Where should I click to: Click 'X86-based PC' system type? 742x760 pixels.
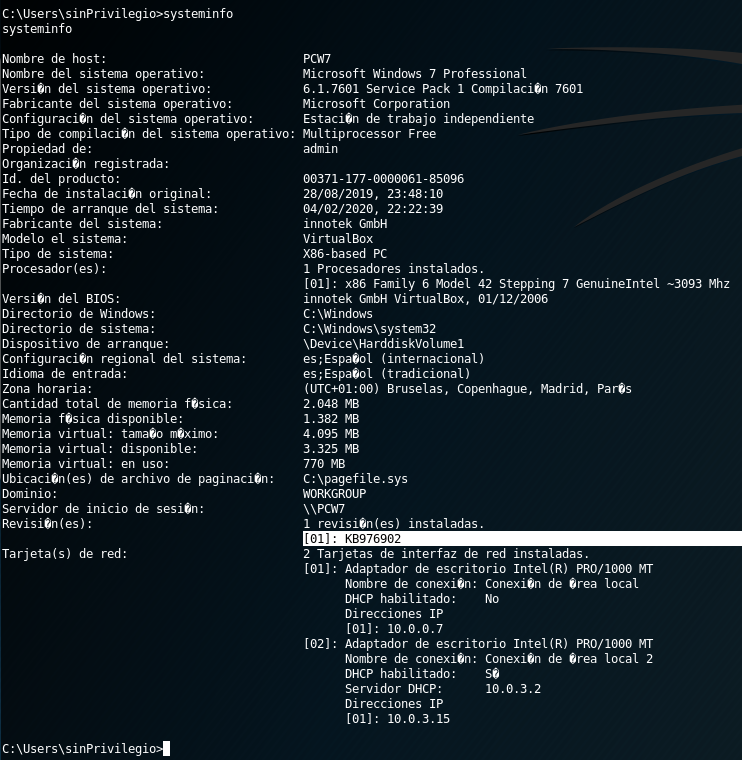pos(345,254)
